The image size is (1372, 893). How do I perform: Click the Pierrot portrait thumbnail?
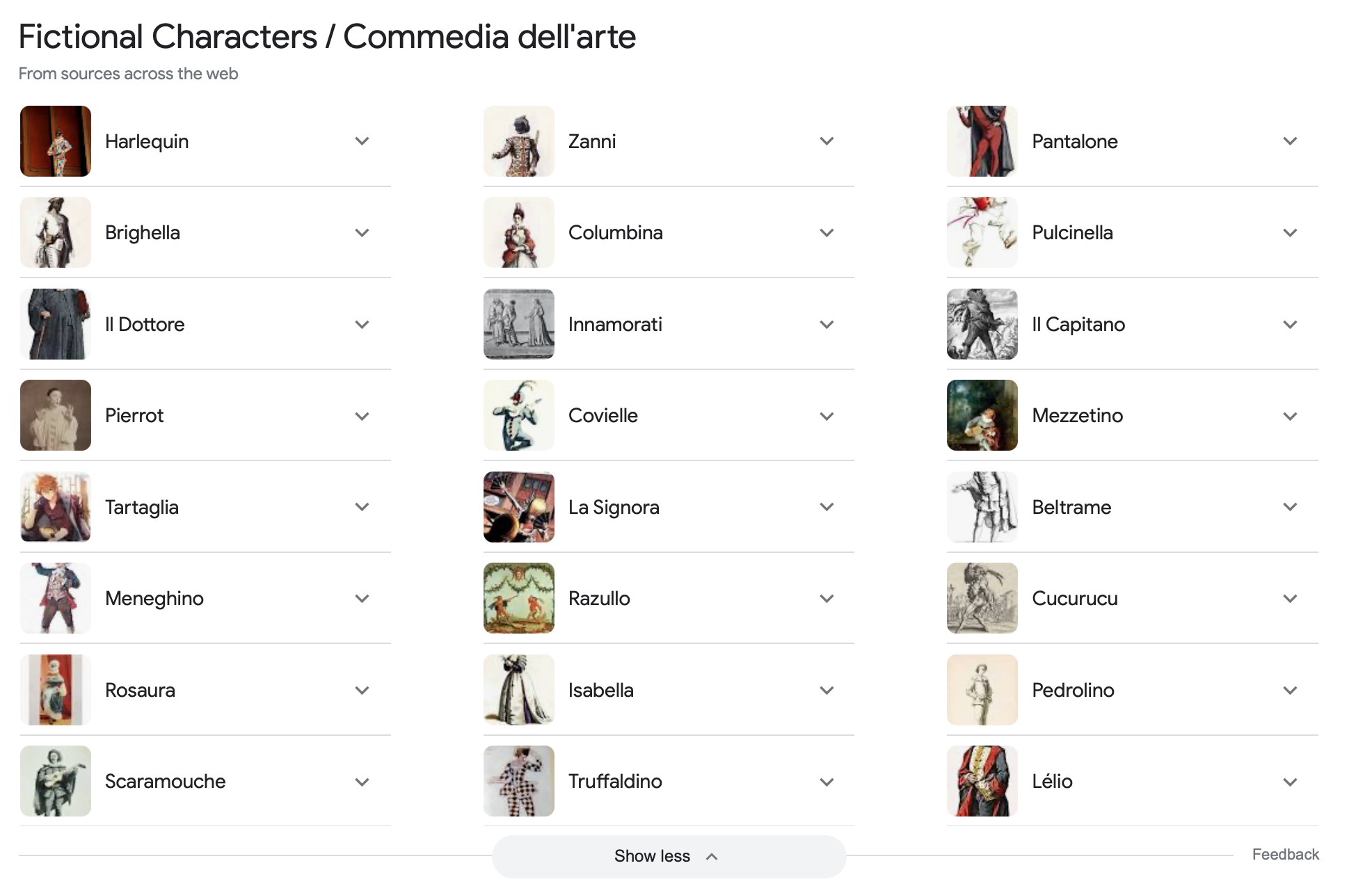click(x=56, y=416)
